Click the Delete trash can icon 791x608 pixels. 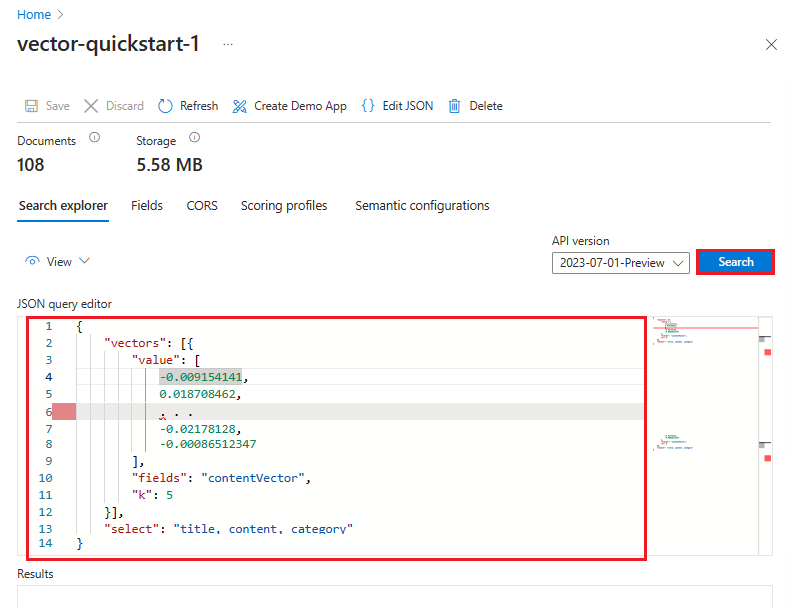pos(455,106)
